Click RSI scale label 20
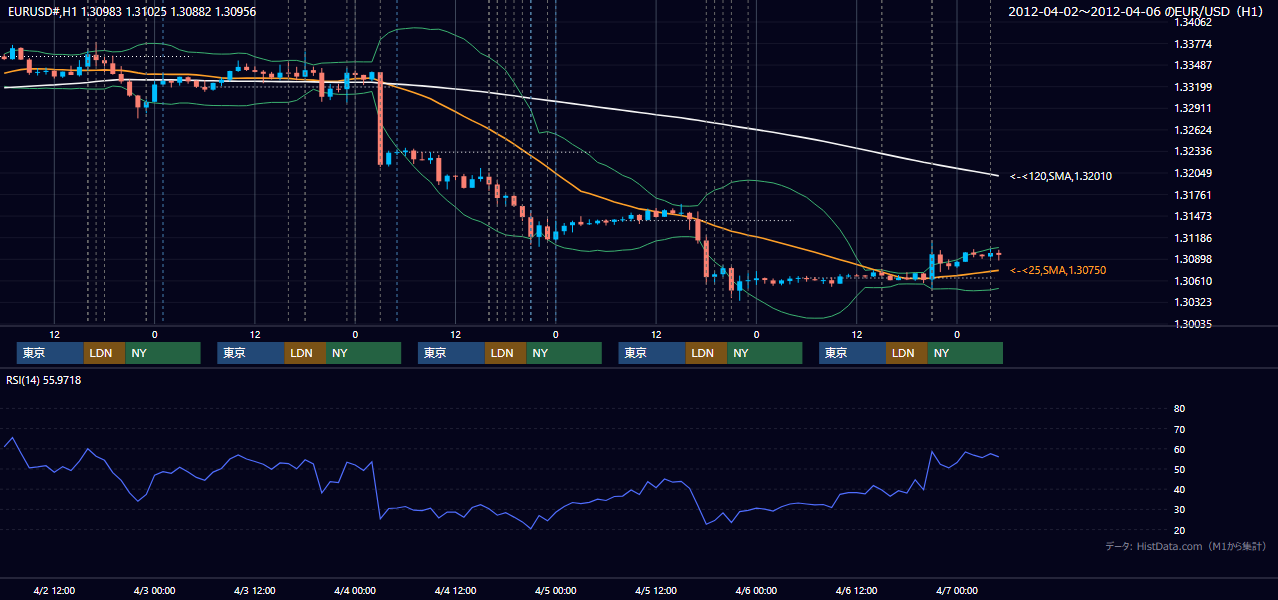The width and height of the screenshot is (1278, 600). pos(1179,530)
